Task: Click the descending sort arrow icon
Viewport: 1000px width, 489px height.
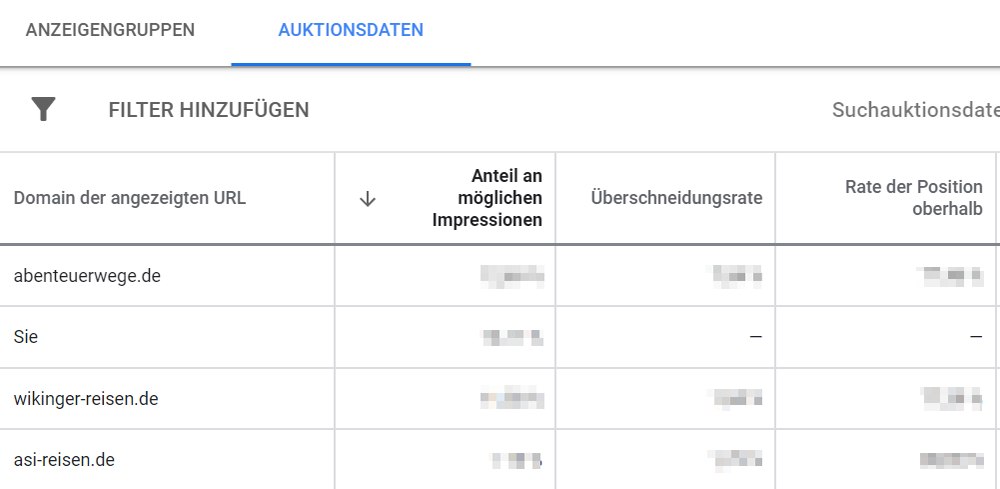Action: (367, 199)
